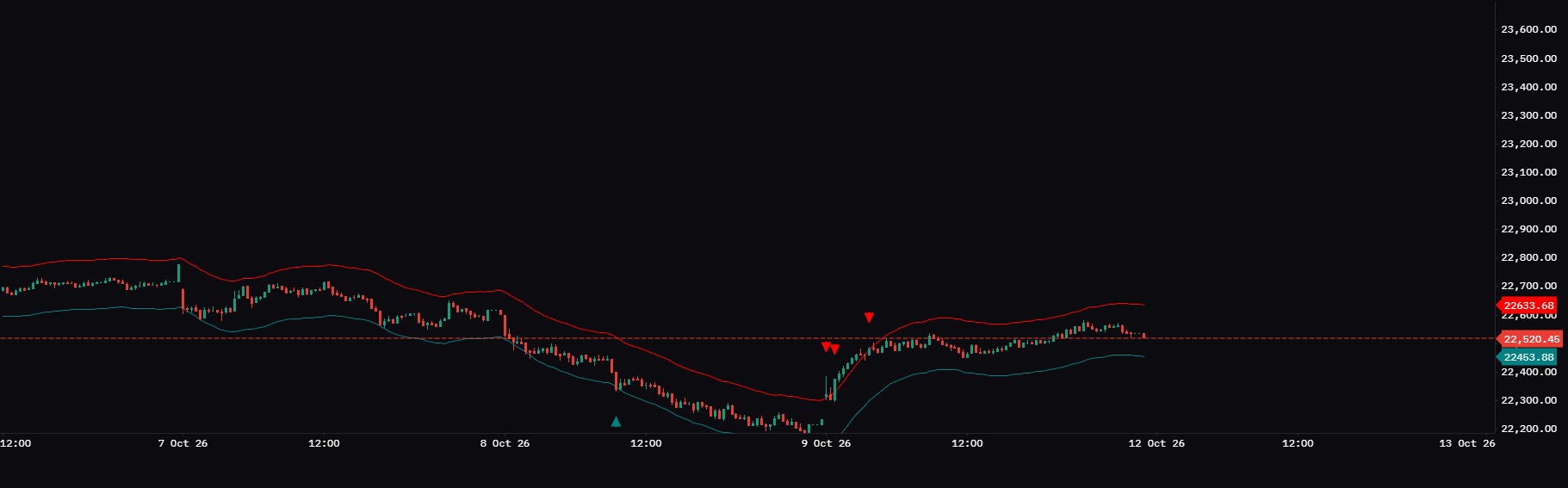Click the 13 Oct 26 date label
The height and width of the screenshot is (488, 1568).
(1467, 443)
